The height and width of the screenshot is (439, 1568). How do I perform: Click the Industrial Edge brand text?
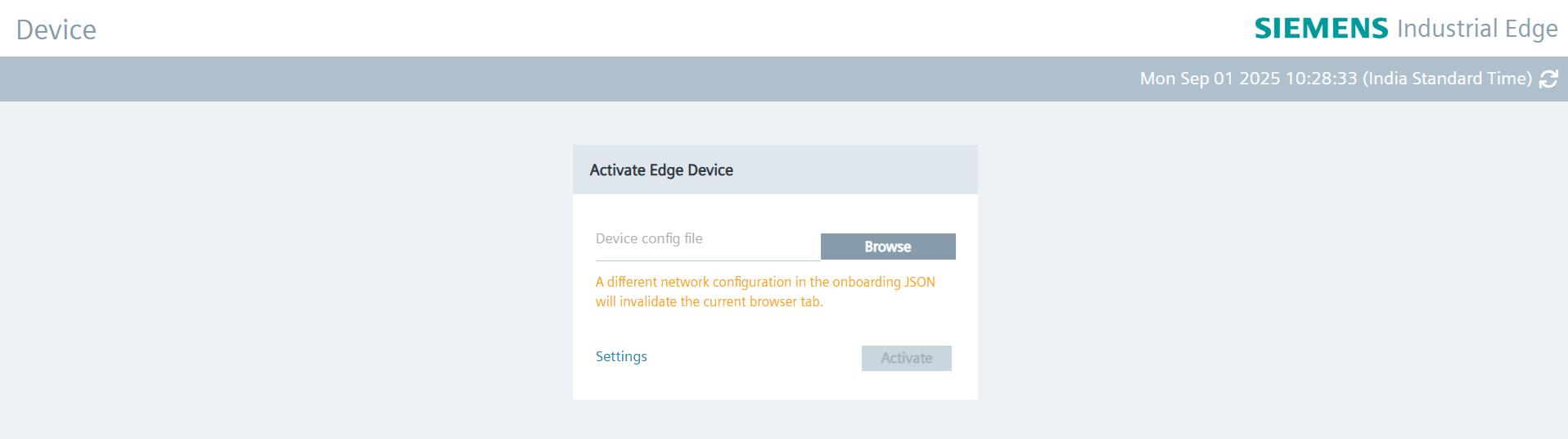pyautogui.click(x=1477, y=29)
